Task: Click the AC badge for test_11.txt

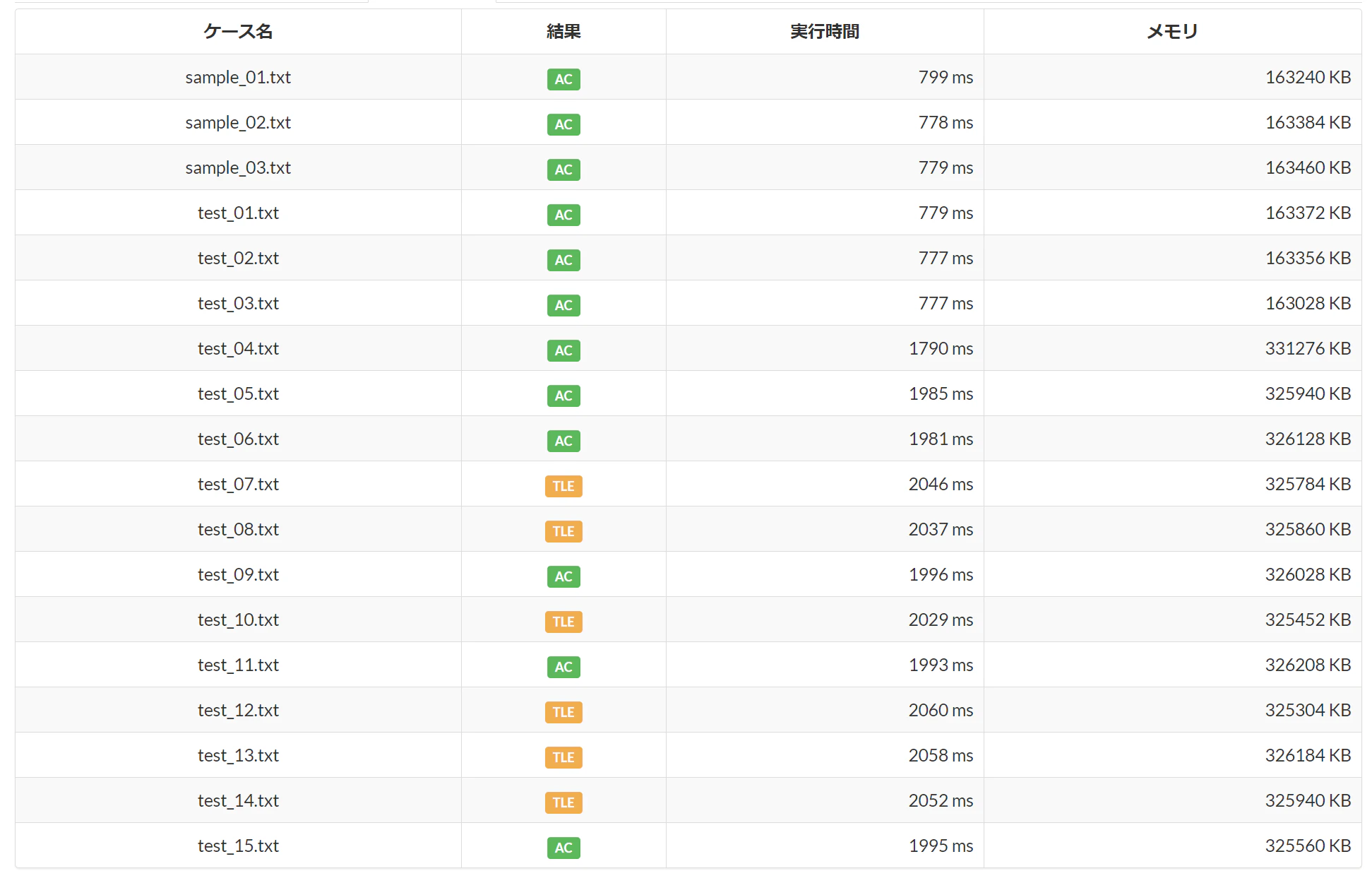Action: 563,667
